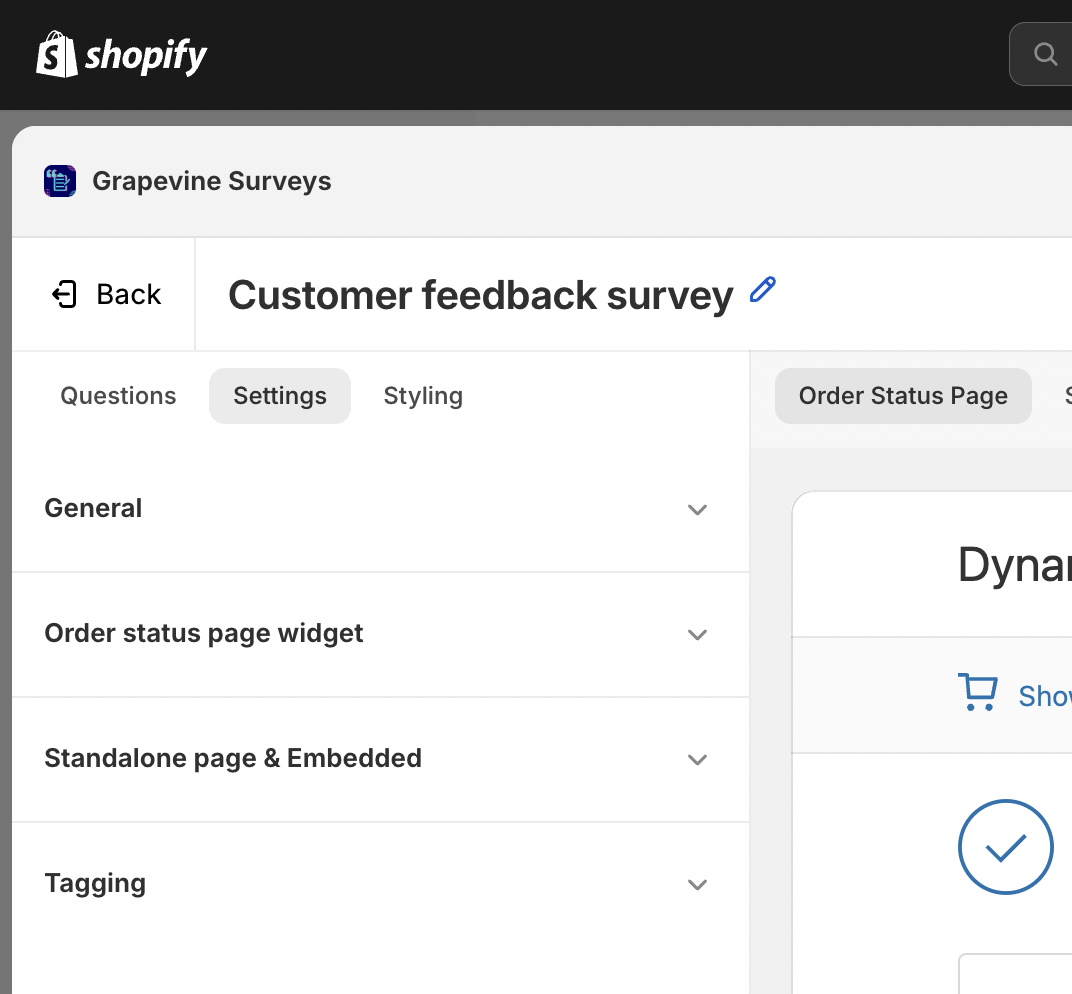Click the Show link beside the cart
The image size is (1072, 994).
click(x=1044, y=695)
